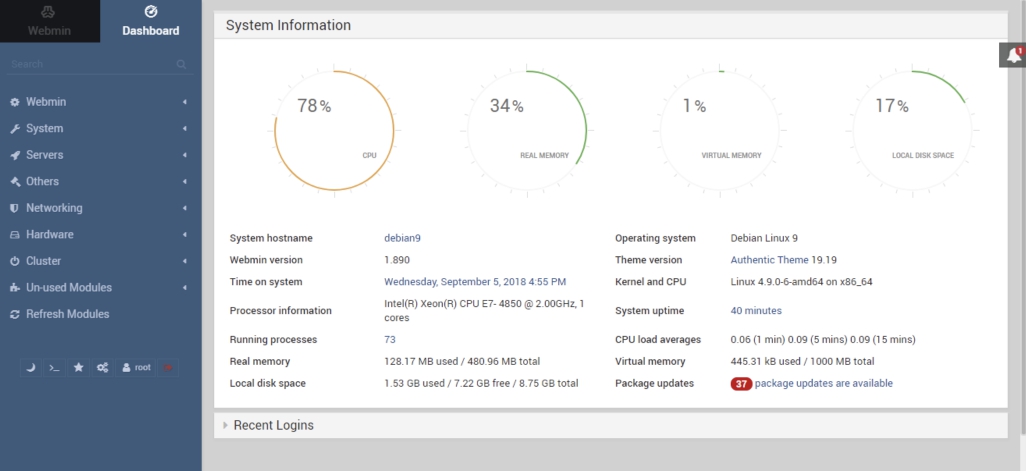
Task: Click the 40 minutes uptime link
Action: click(x=756, y=311)
